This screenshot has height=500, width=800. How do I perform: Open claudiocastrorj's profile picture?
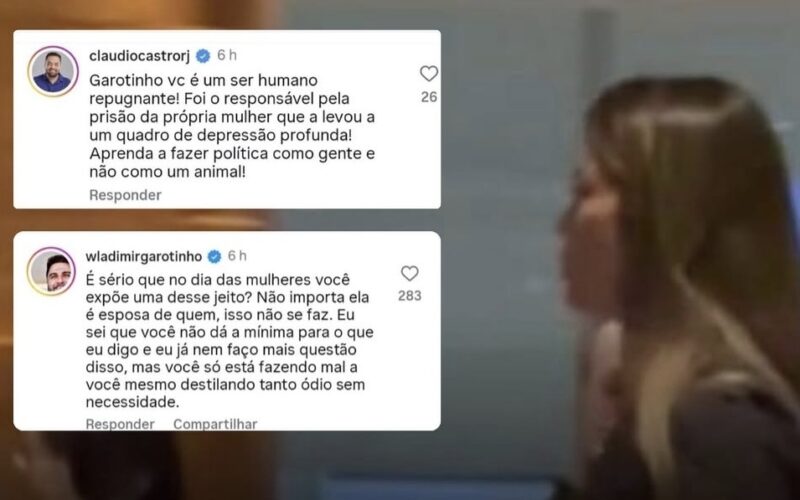53,71
